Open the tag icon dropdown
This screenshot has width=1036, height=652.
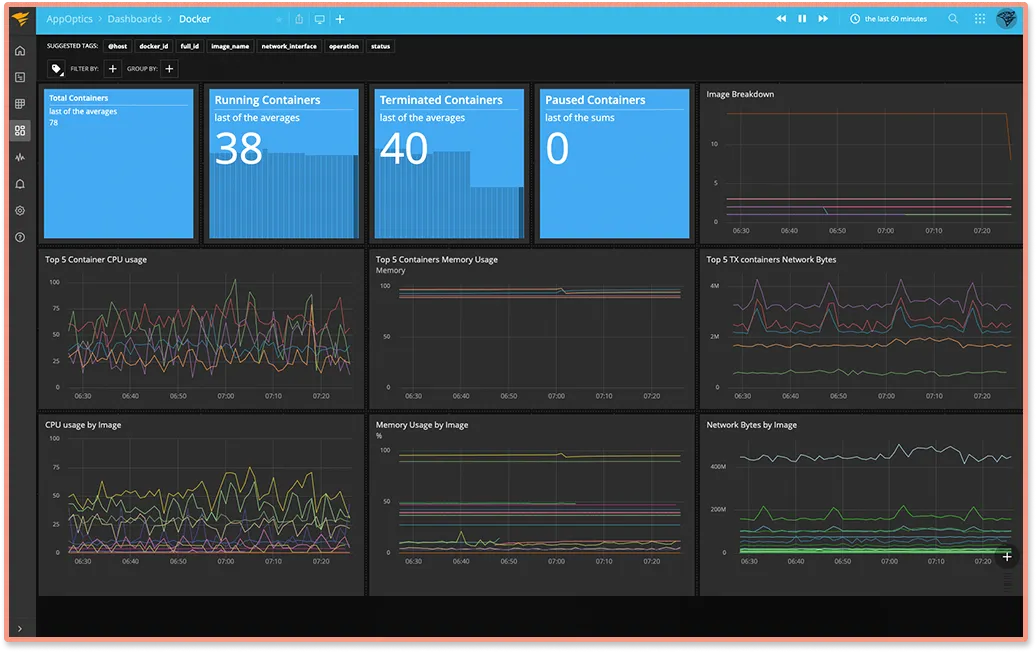tap(56, 69)
